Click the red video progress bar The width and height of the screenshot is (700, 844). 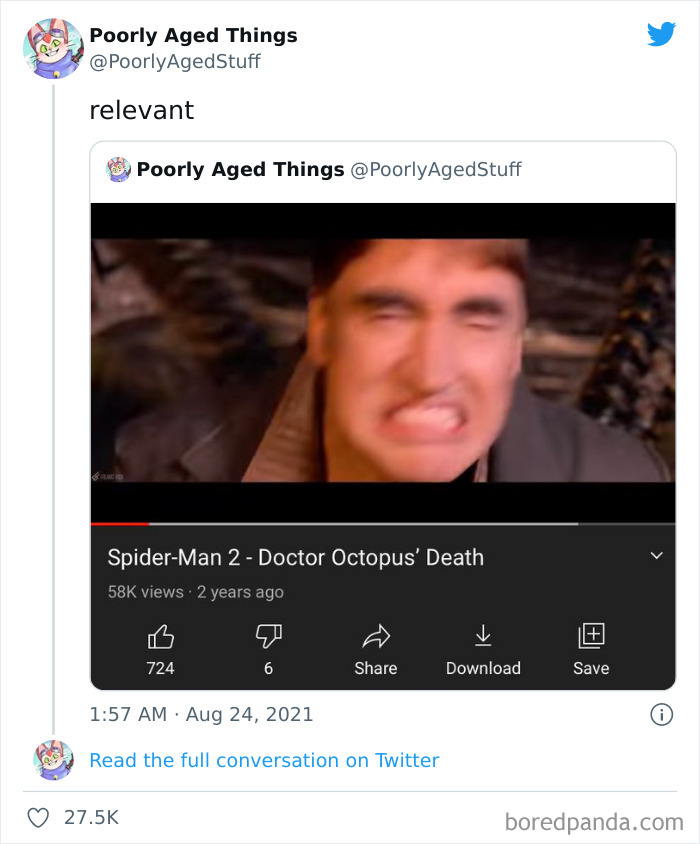(x=120, y=522)
